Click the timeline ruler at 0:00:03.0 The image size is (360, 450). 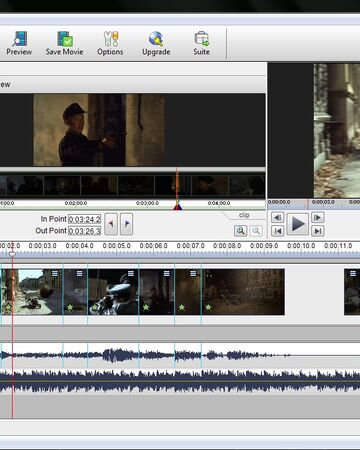42,246
